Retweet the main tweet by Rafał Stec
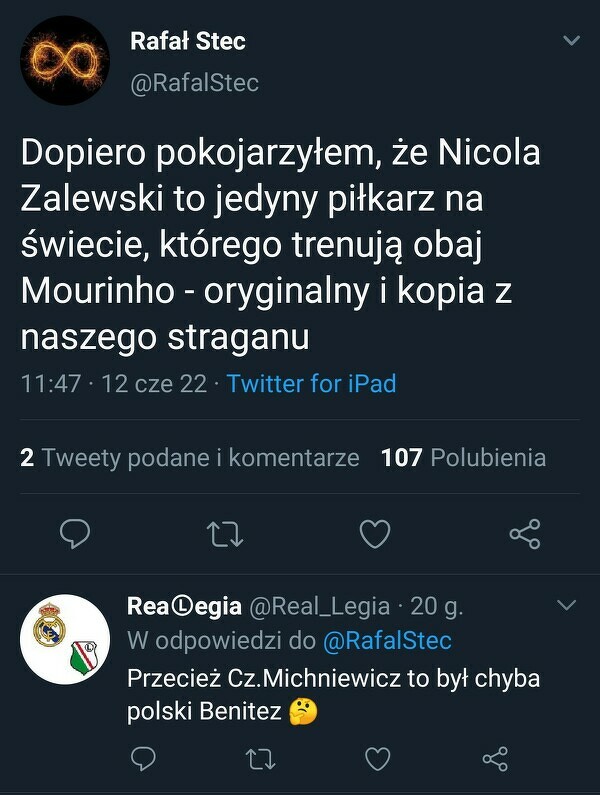600x795 pixels. click(x=224, y=535)
